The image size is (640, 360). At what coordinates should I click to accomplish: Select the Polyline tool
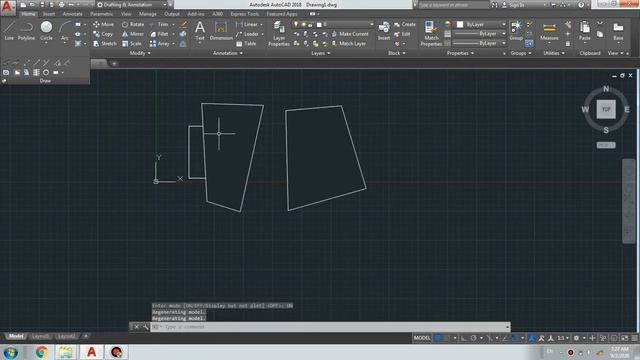coord(26,31)
